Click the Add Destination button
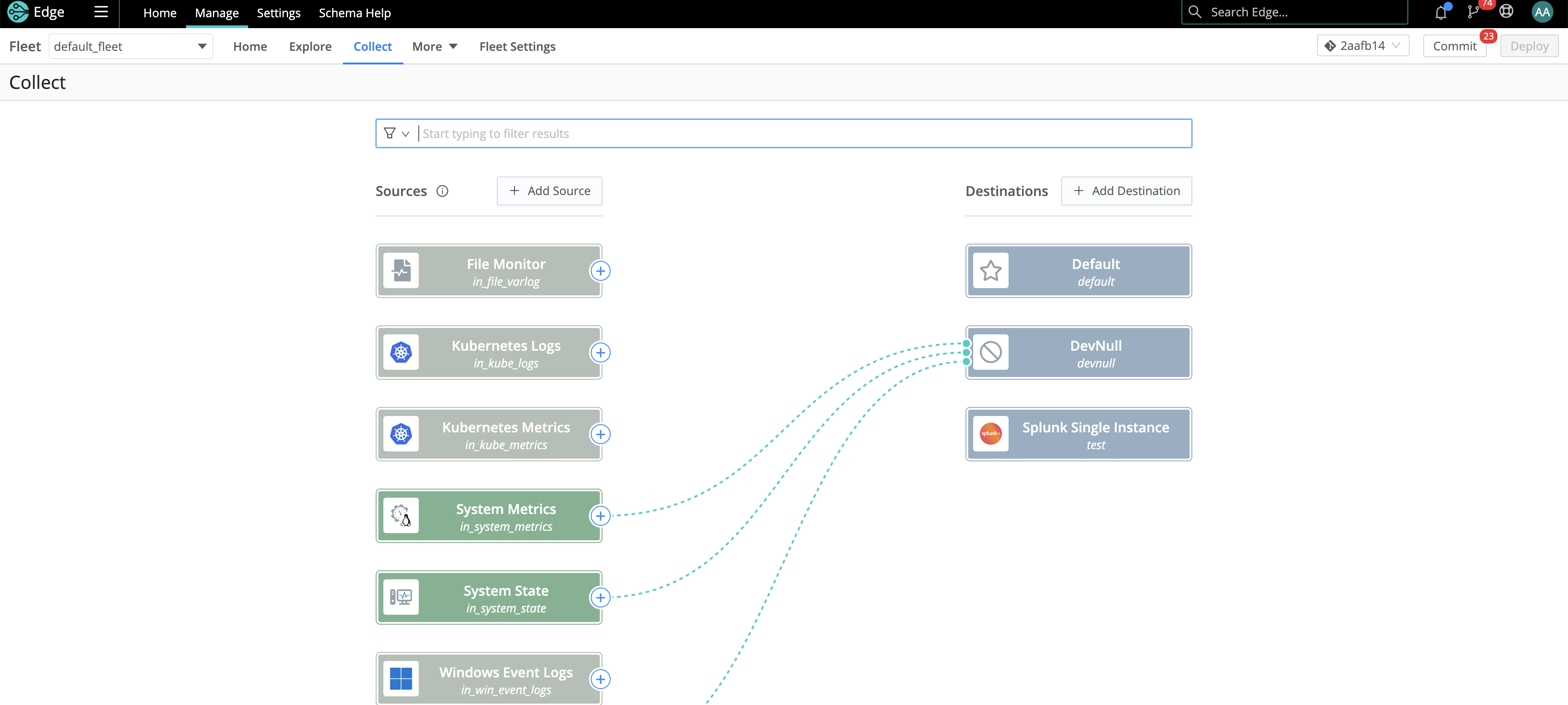The image size is (1568, 705). 1126,191
